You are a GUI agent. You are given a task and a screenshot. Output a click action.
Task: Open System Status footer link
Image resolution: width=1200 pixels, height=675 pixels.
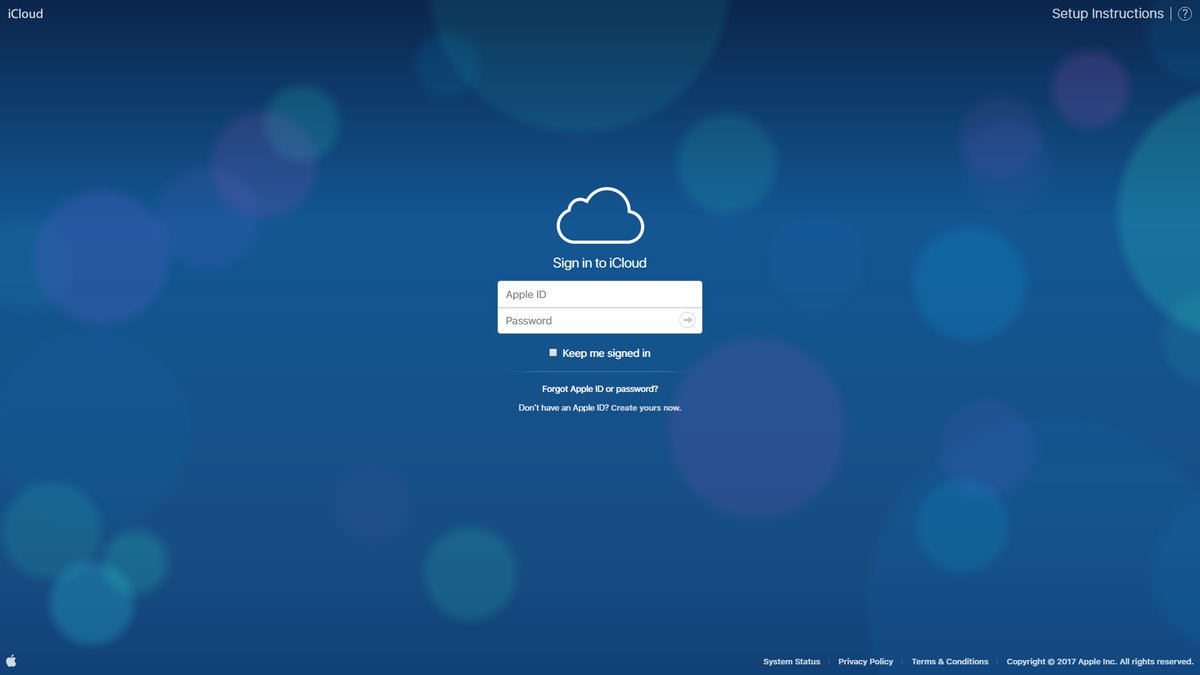point(792,662)
